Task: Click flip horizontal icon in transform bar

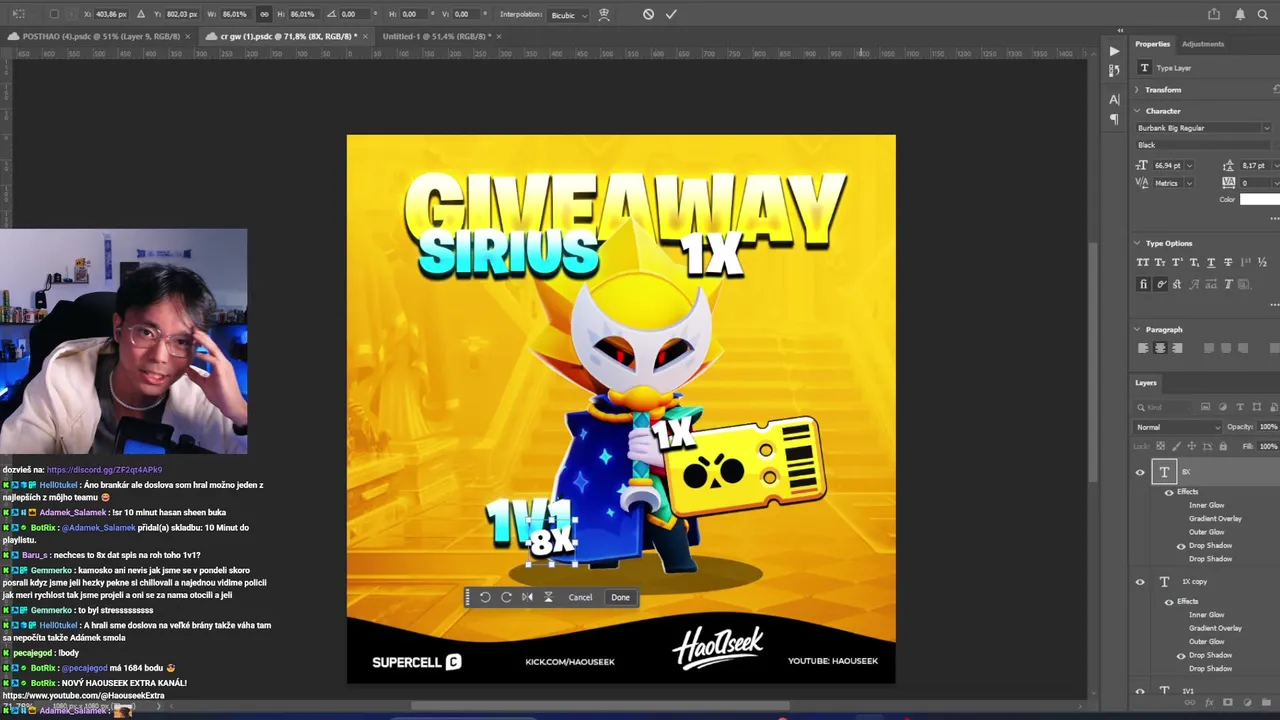Action: click(527, 597)
